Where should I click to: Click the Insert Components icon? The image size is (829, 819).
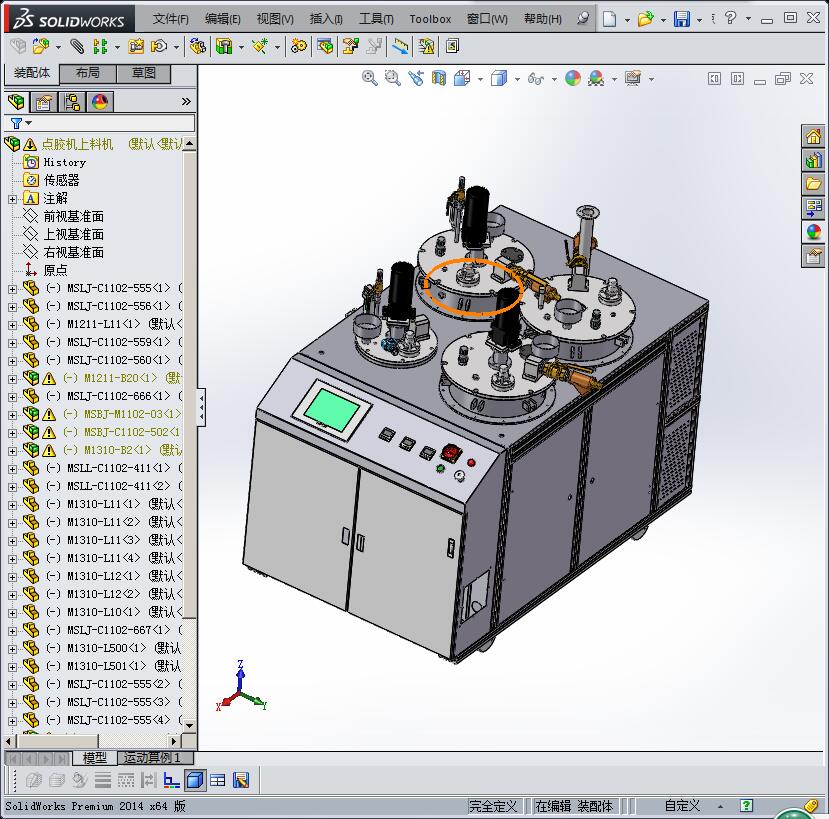(x=40, y=47)
